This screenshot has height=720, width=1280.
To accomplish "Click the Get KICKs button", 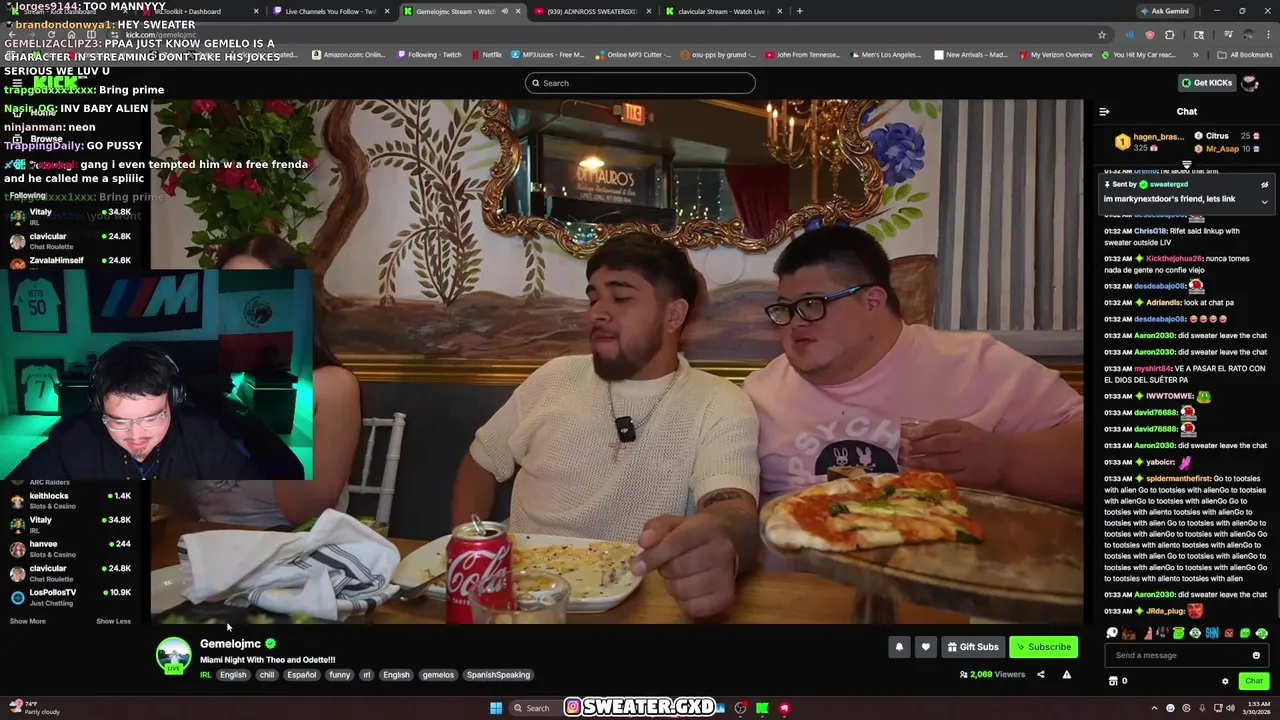I will [x=1206, y=83].
